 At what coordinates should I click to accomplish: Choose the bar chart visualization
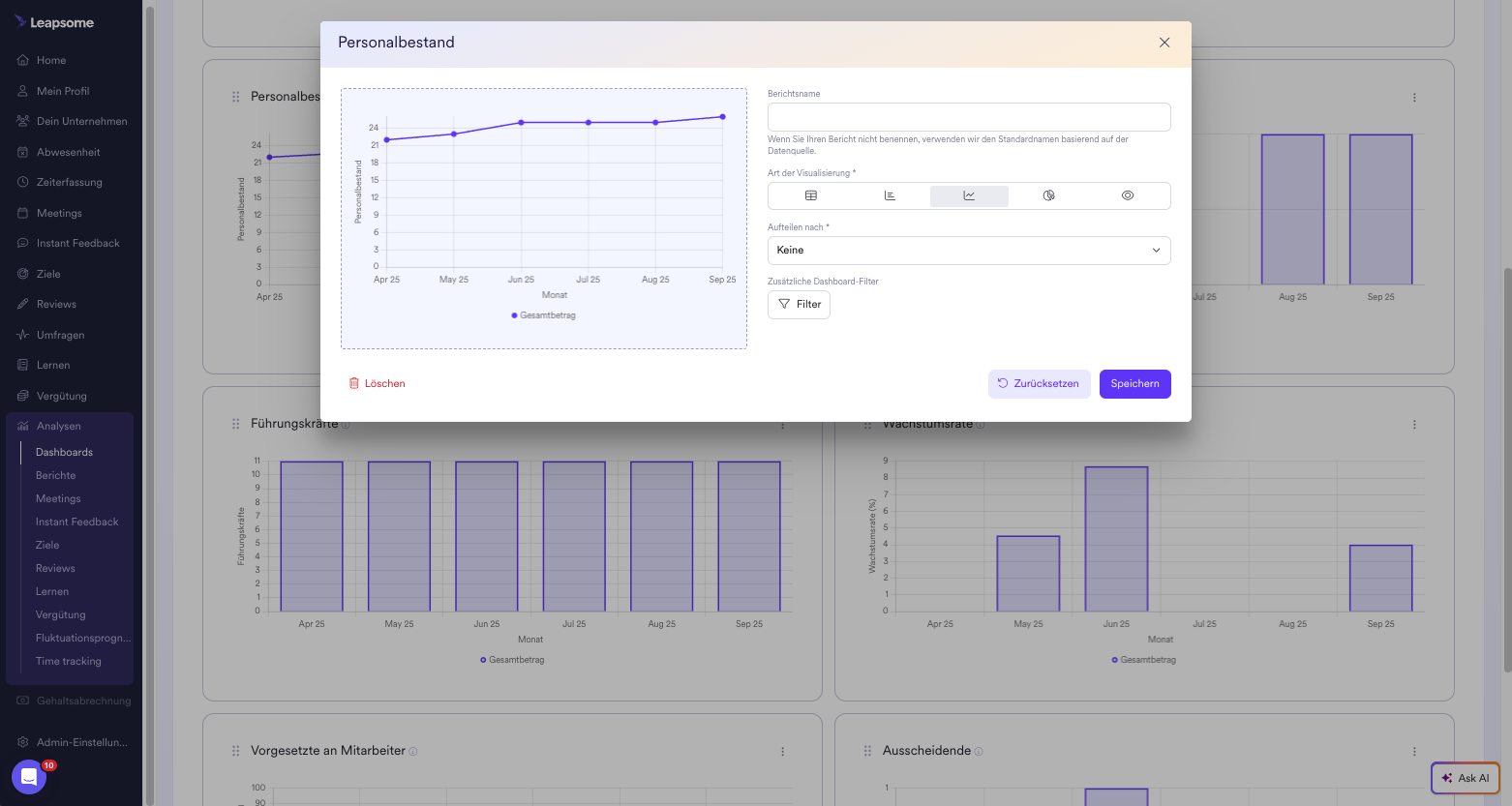890,195
